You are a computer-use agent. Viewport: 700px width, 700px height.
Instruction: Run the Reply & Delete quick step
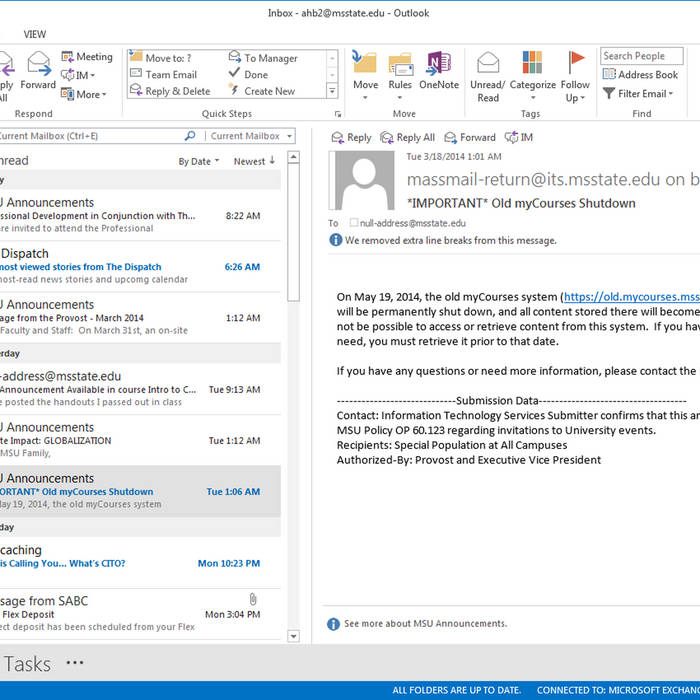pos(170,91)
